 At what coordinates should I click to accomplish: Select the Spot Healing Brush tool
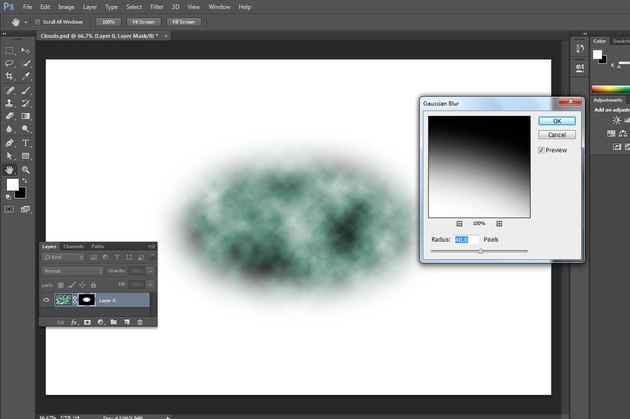pyautogui.click(x=9, y=90)
